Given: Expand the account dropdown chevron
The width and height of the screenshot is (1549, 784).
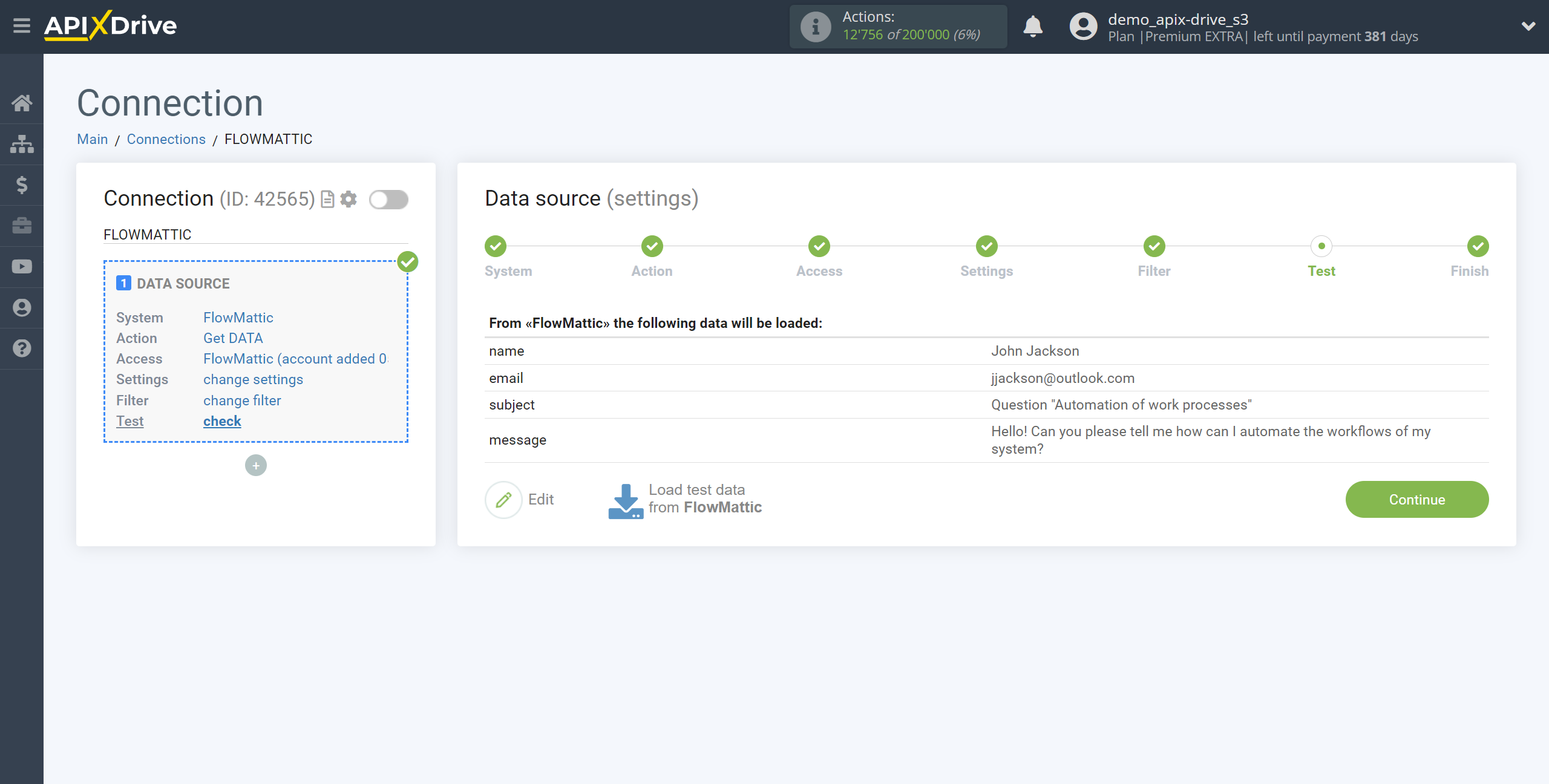Looking at the screenshot, I should (1528, 26).
